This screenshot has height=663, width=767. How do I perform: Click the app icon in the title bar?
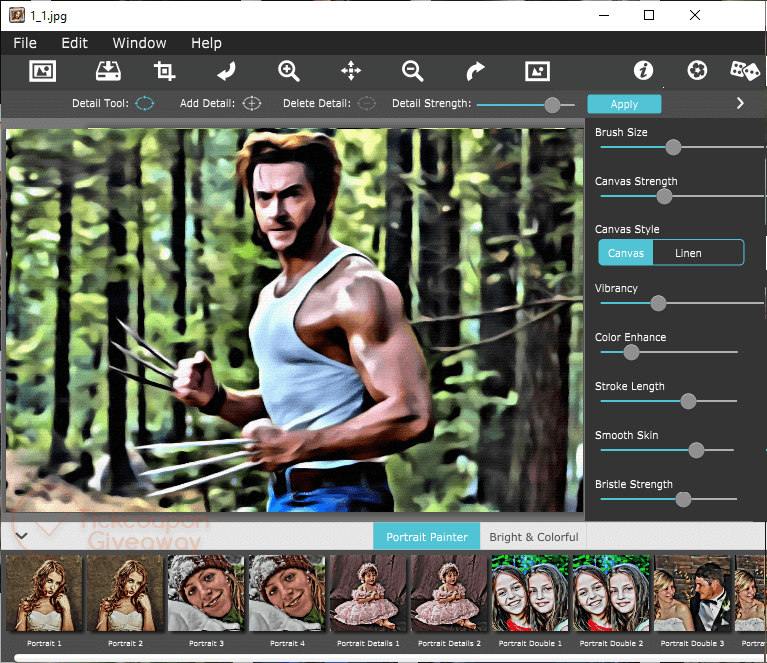[17, 15]
